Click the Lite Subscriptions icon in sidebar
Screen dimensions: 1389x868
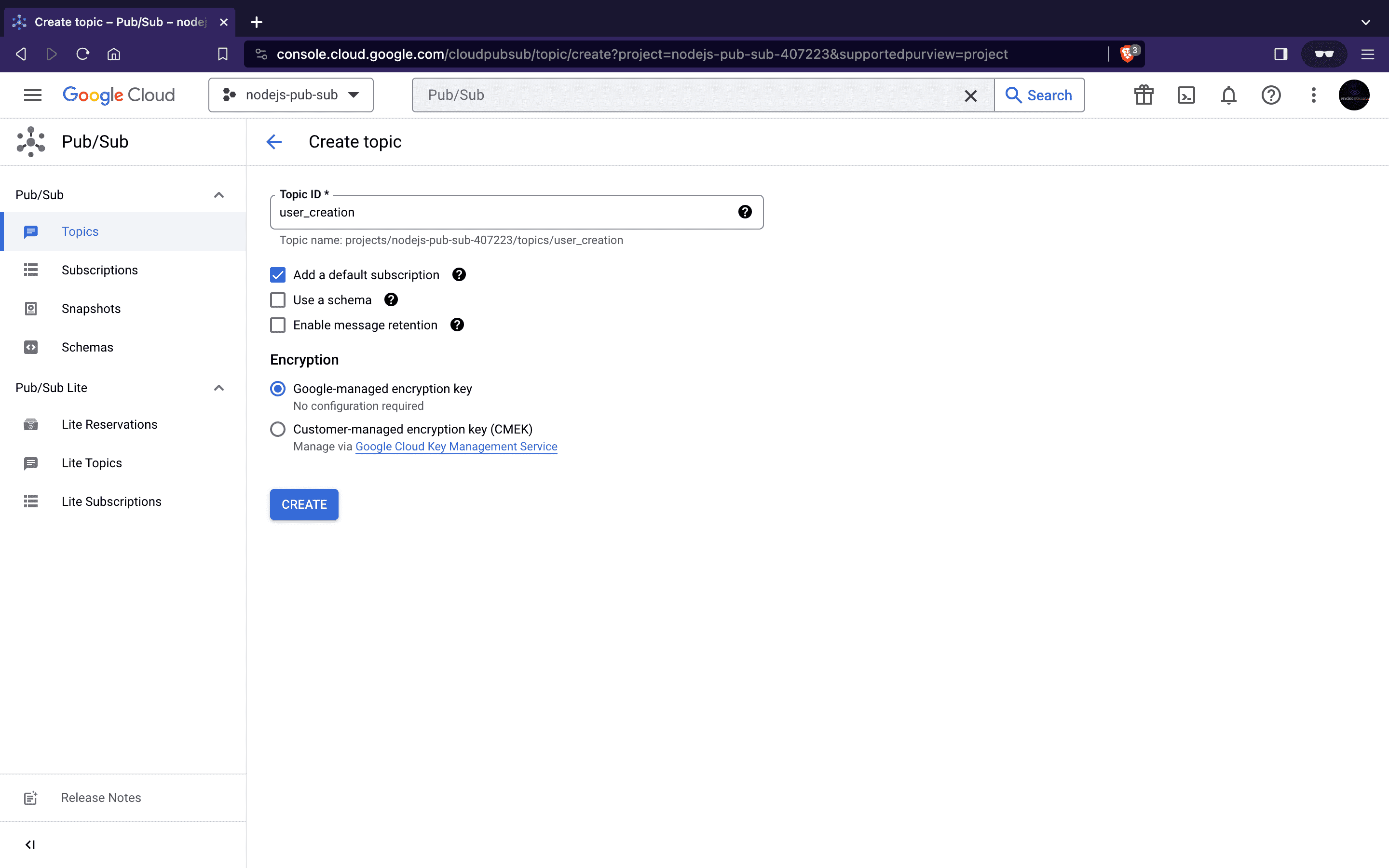(x=30, y=501)
